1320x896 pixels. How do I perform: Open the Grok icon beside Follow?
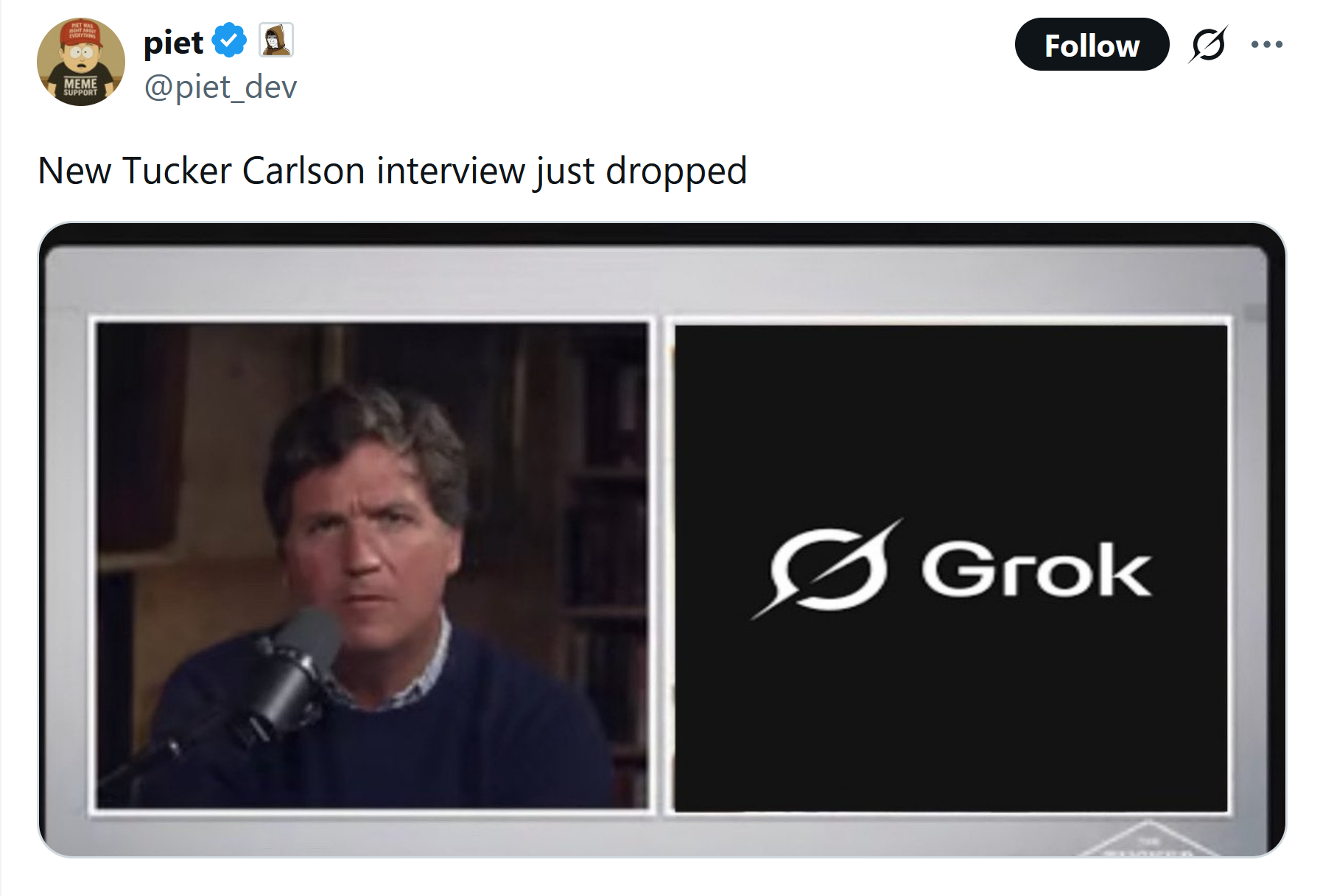pos(1208,45)
